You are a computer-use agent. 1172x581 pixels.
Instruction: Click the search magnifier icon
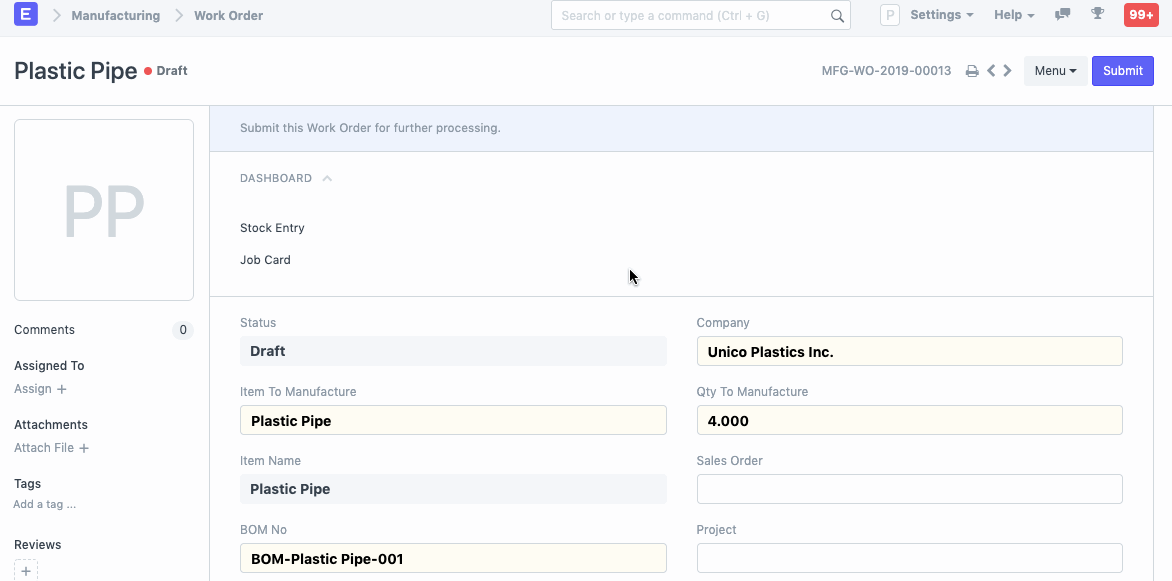point(837,16)
